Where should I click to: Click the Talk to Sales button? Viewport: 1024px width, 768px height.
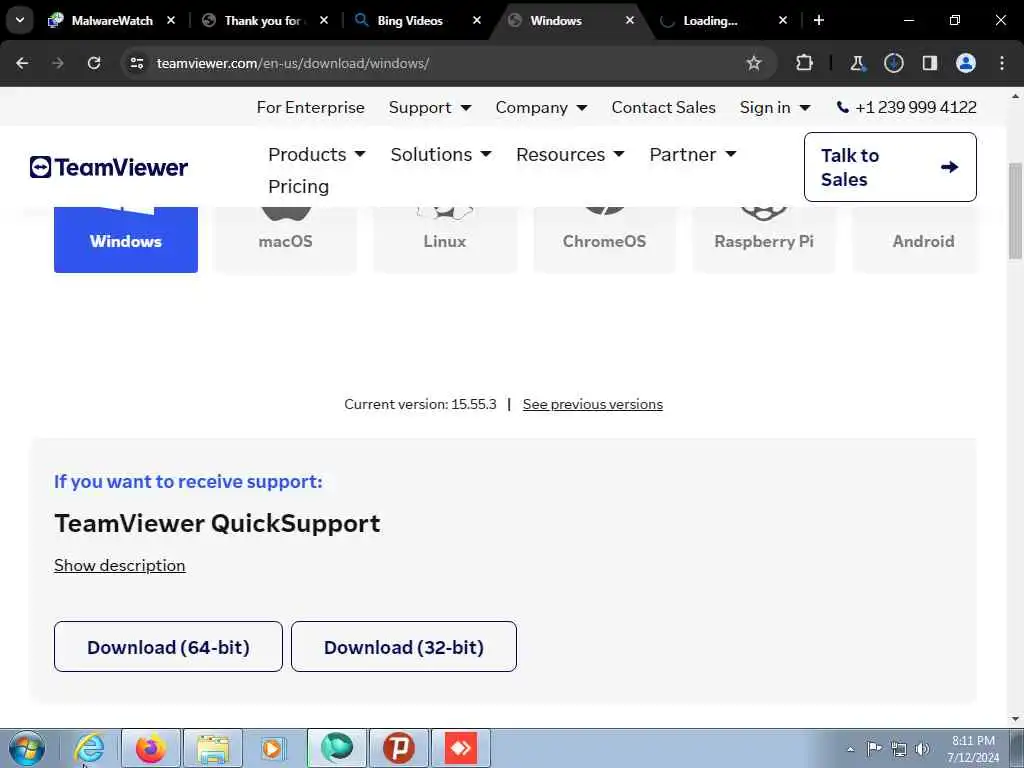point(890,167)
